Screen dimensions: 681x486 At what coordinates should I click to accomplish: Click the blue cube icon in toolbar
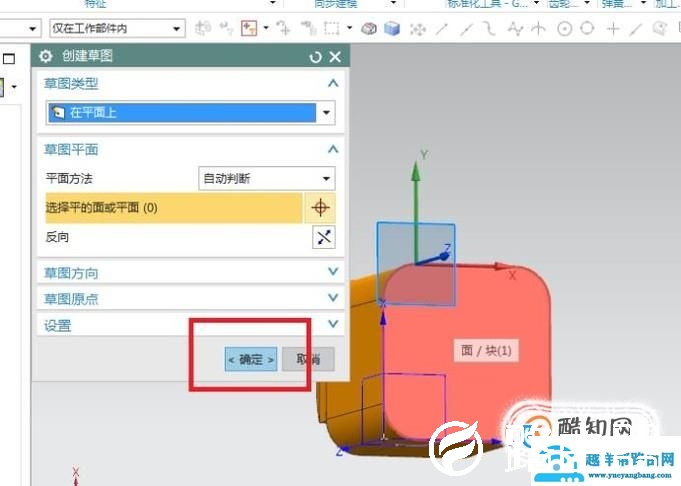pos(392,29)
